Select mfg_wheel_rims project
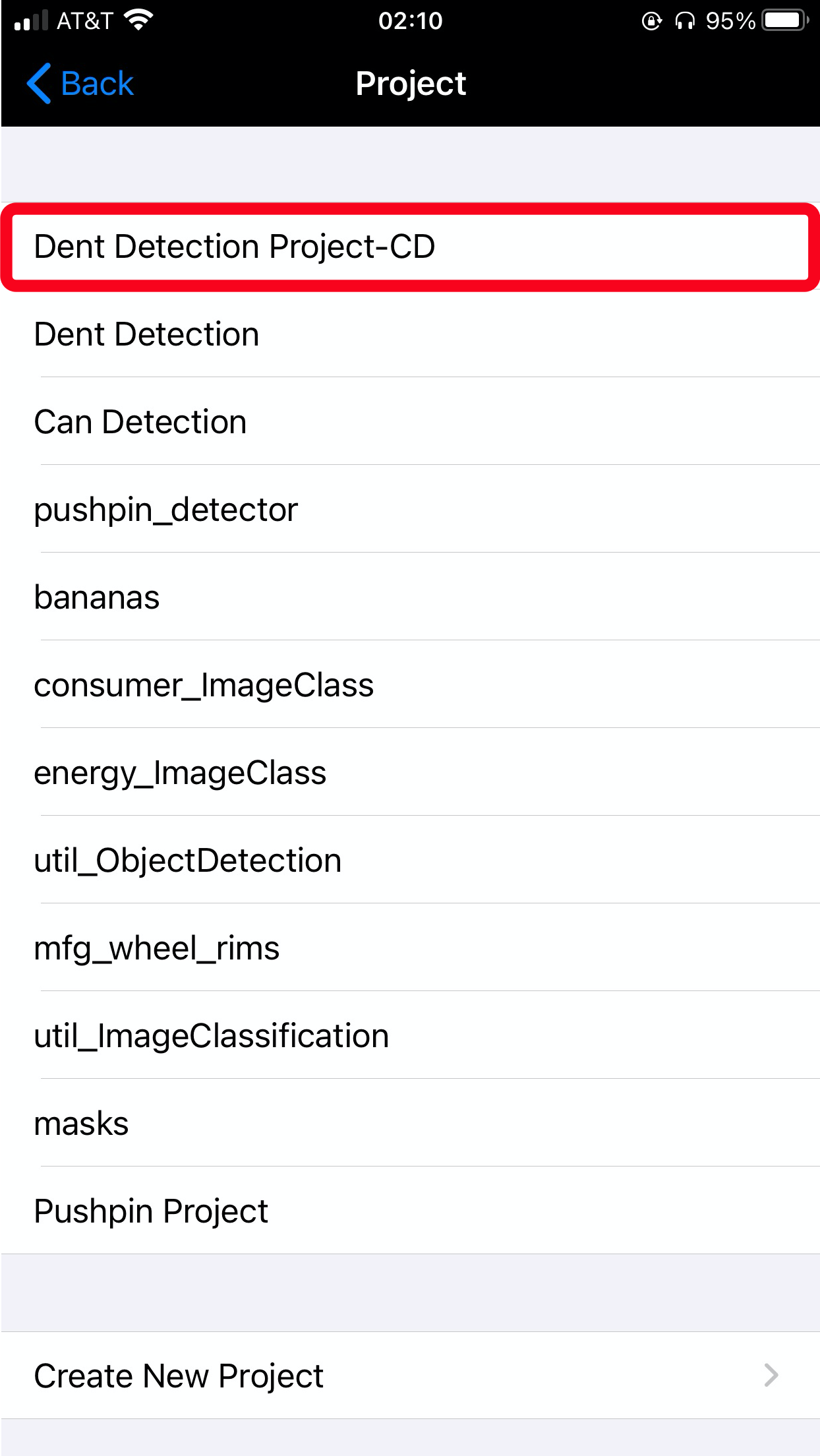Viewport: 820px width, 1456px height. pos(410,948)
